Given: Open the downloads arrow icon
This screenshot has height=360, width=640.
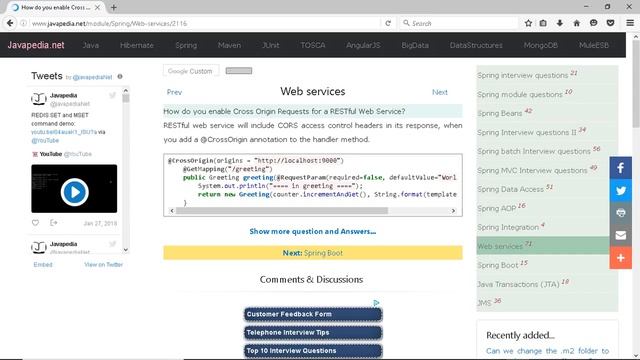Looking at the screenshot, I should (560, 23).
